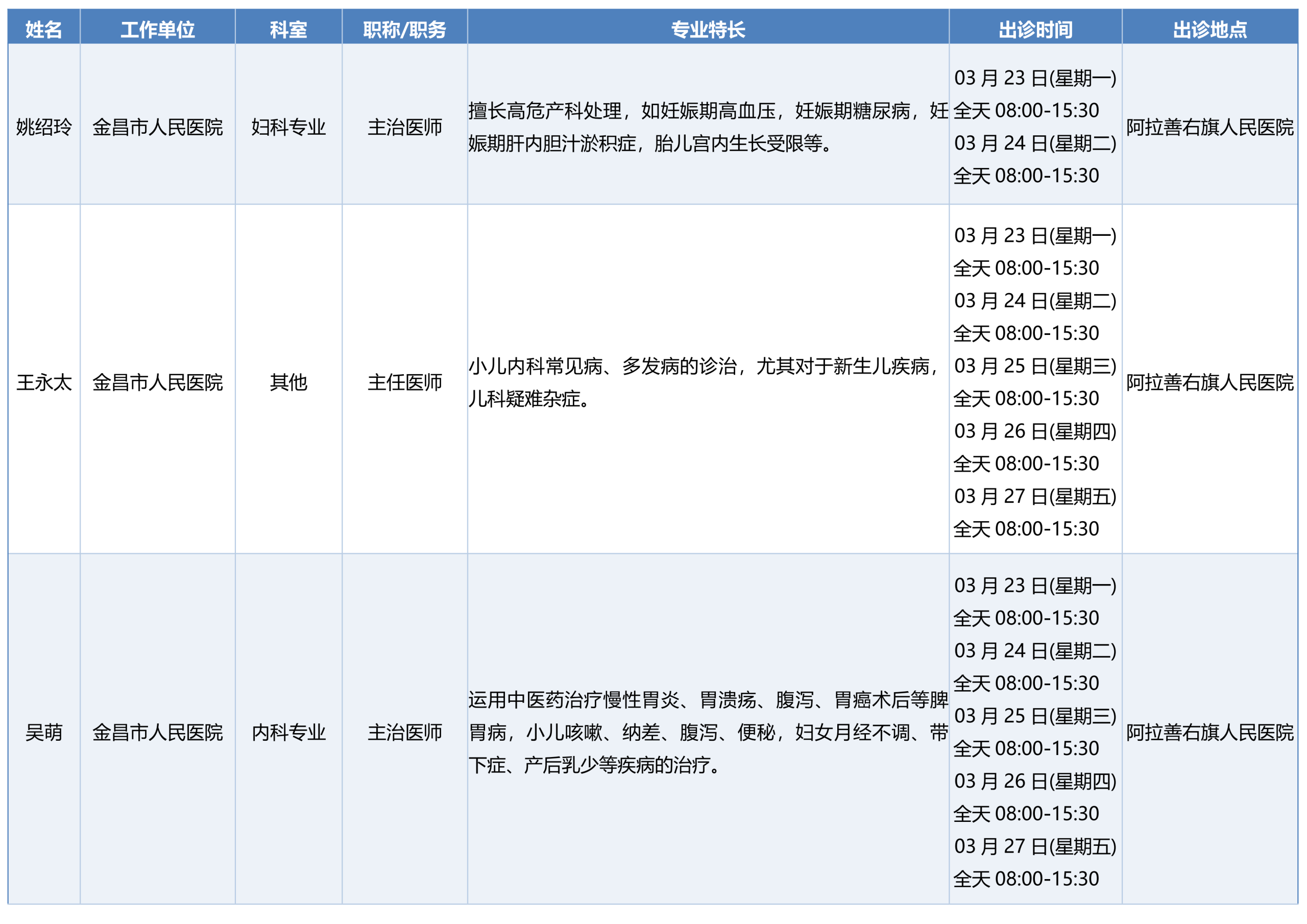Click the 内科专业 department cell
Image resolution: width=1307 pixels, height=924 pixels.
[x=288, y=732]
